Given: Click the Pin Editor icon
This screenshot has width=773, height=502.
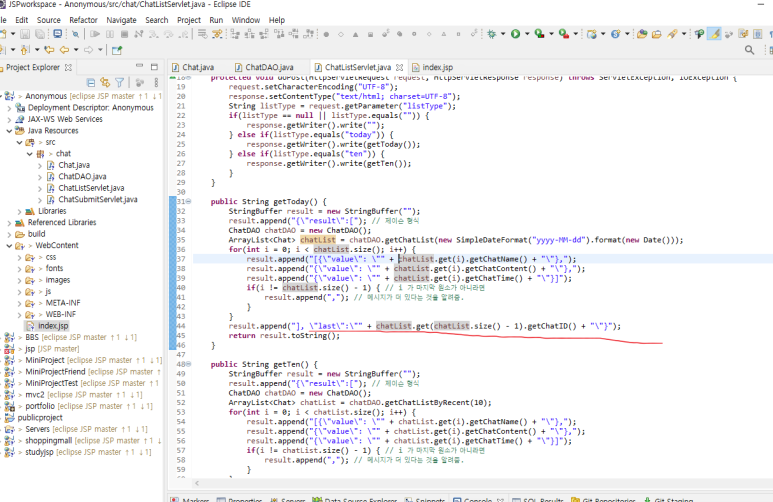Looking at the screenshot, I should [x=117, y=50].
